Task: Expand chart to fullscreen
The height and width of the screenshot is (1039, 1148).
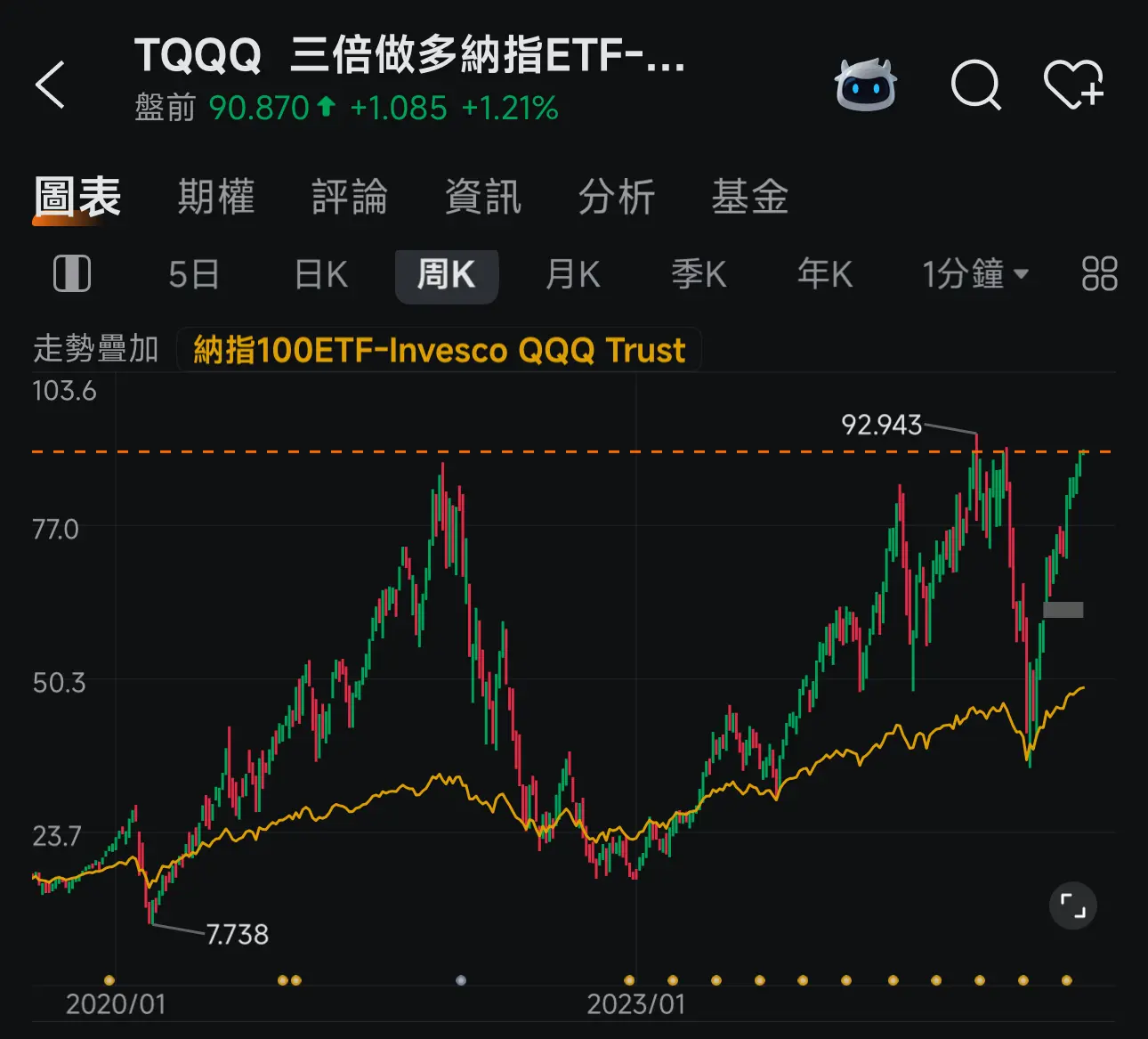Action: click(x=1073, y=906)
